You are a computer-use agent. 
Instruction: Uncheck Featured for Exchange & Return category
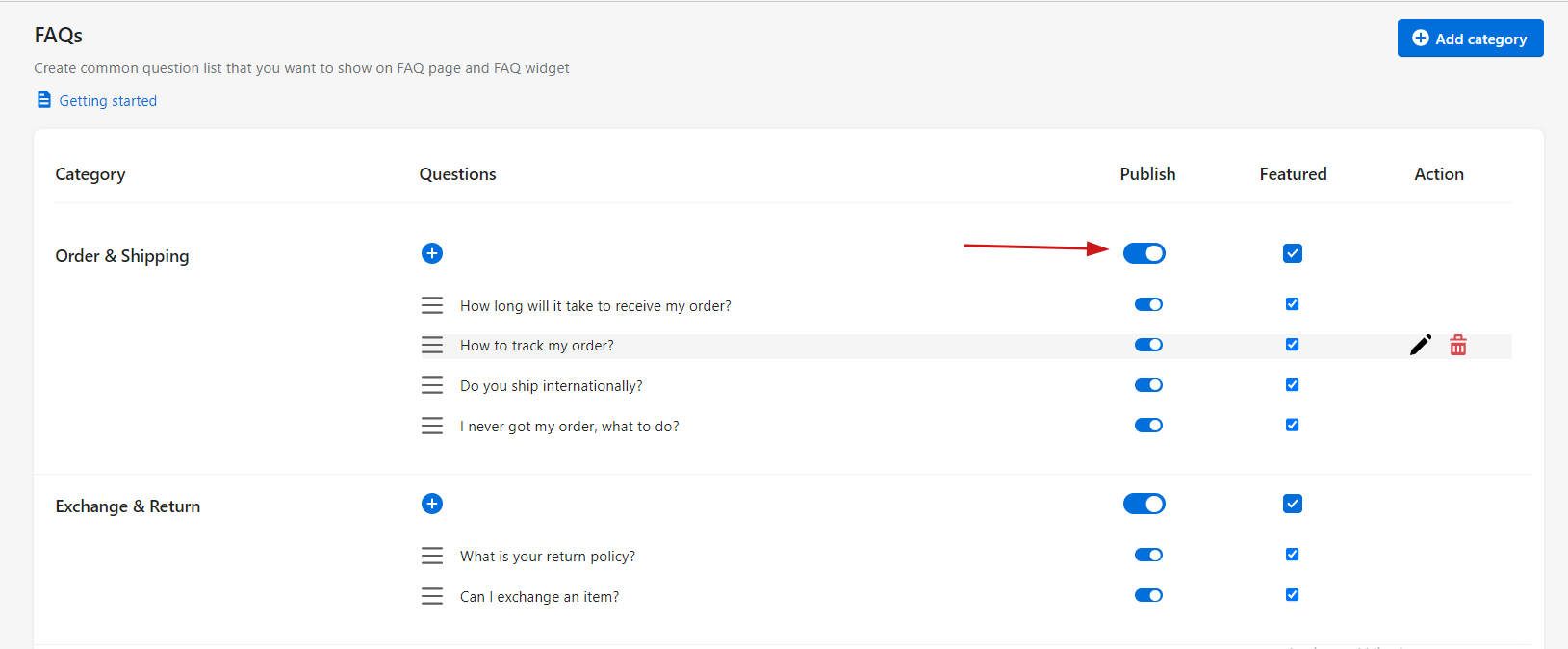point(1293,504)
